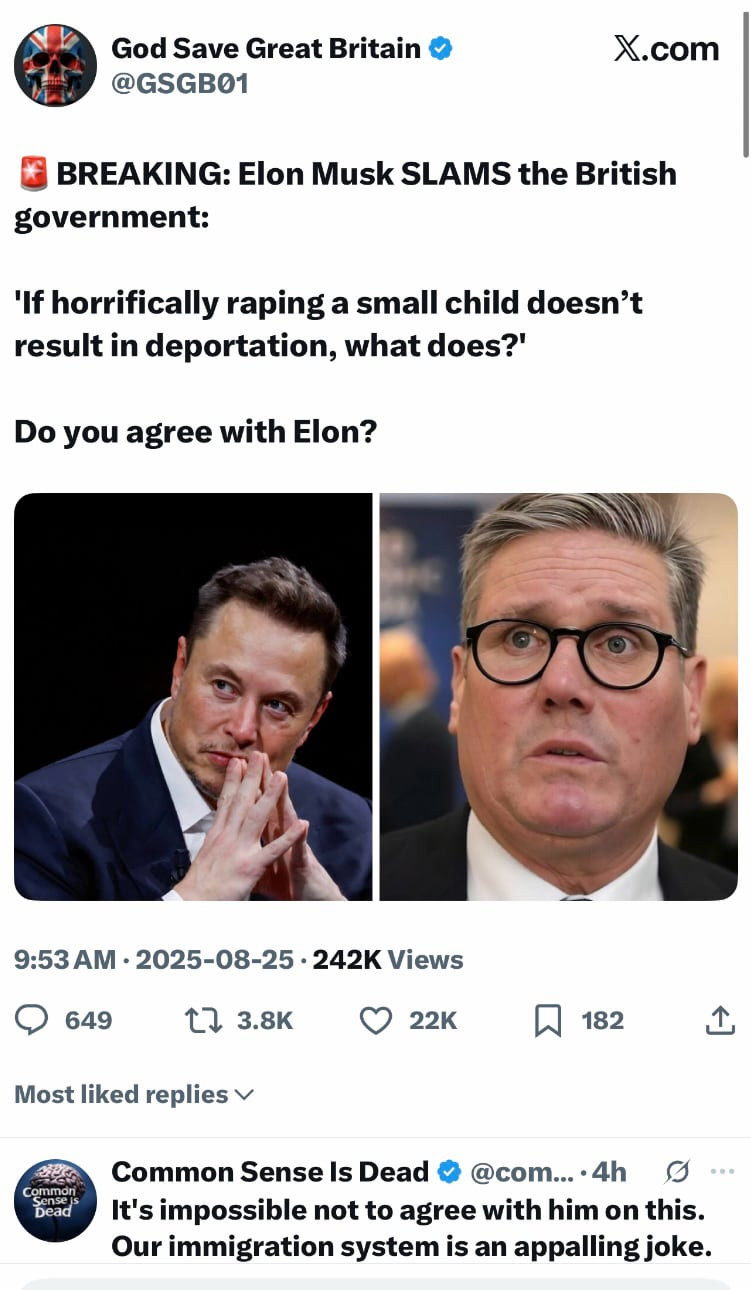Open the Common Sense Is Dead username
The width and height of the screenshot is (751, 1290).
click(x=270, y=1171)
